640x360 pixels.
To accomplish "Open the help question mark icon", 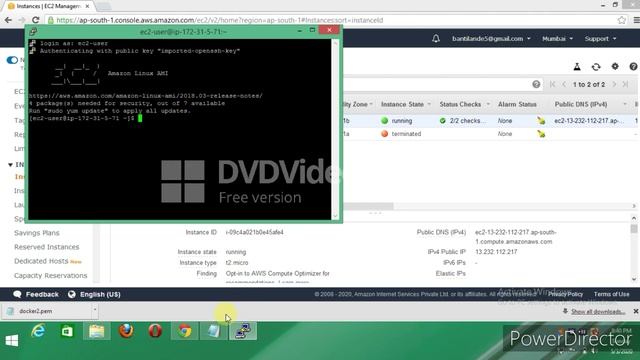I will 633,67.
